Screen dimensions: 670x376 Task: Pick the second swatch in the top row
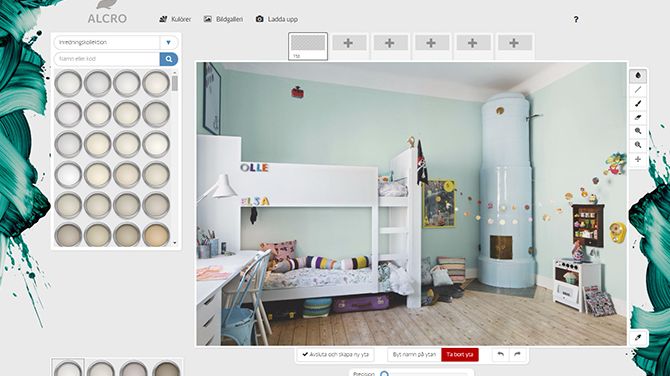point(97,83)
